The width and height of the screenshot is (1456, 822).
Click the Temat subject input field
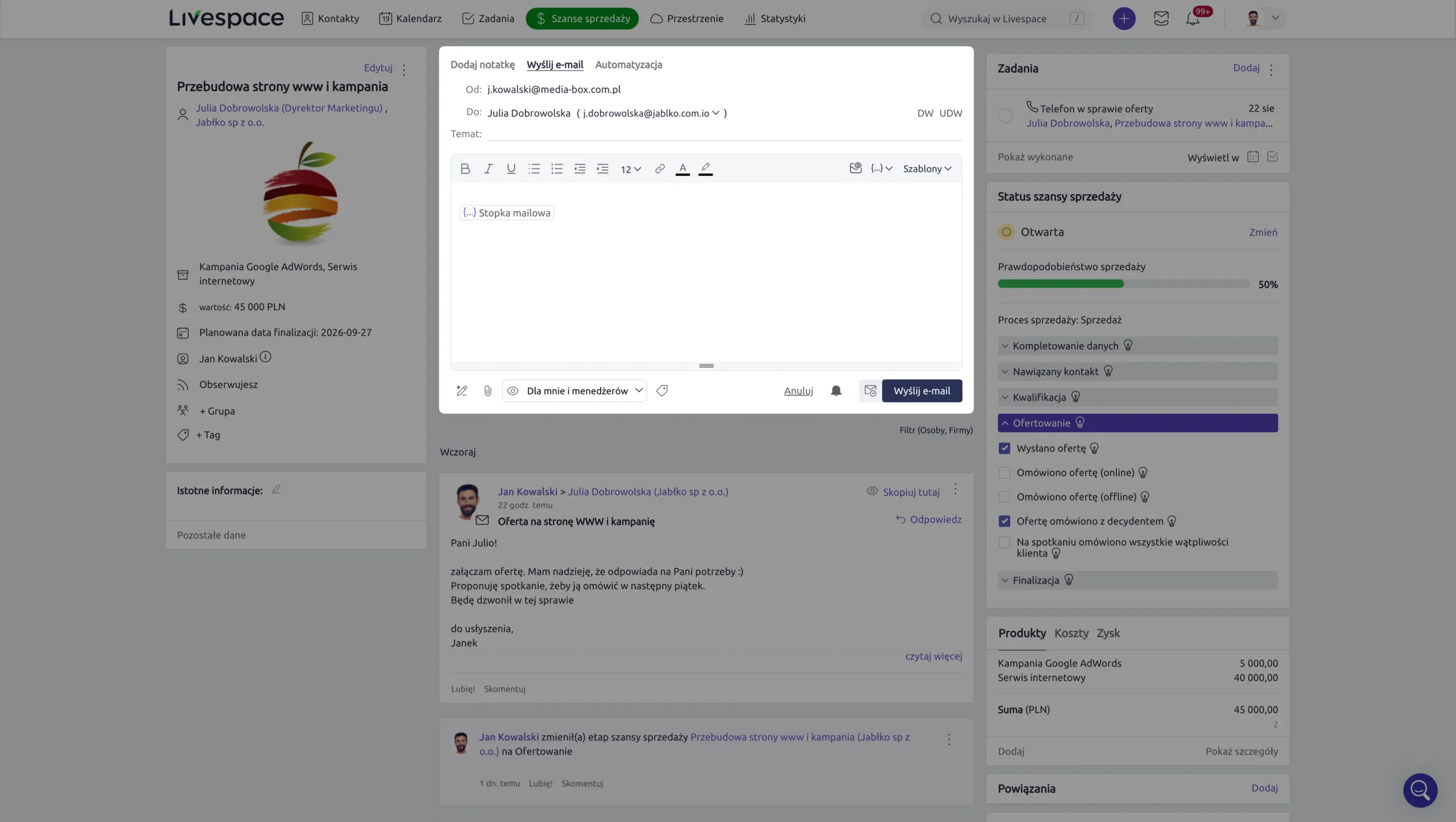(x=725, y=134)
